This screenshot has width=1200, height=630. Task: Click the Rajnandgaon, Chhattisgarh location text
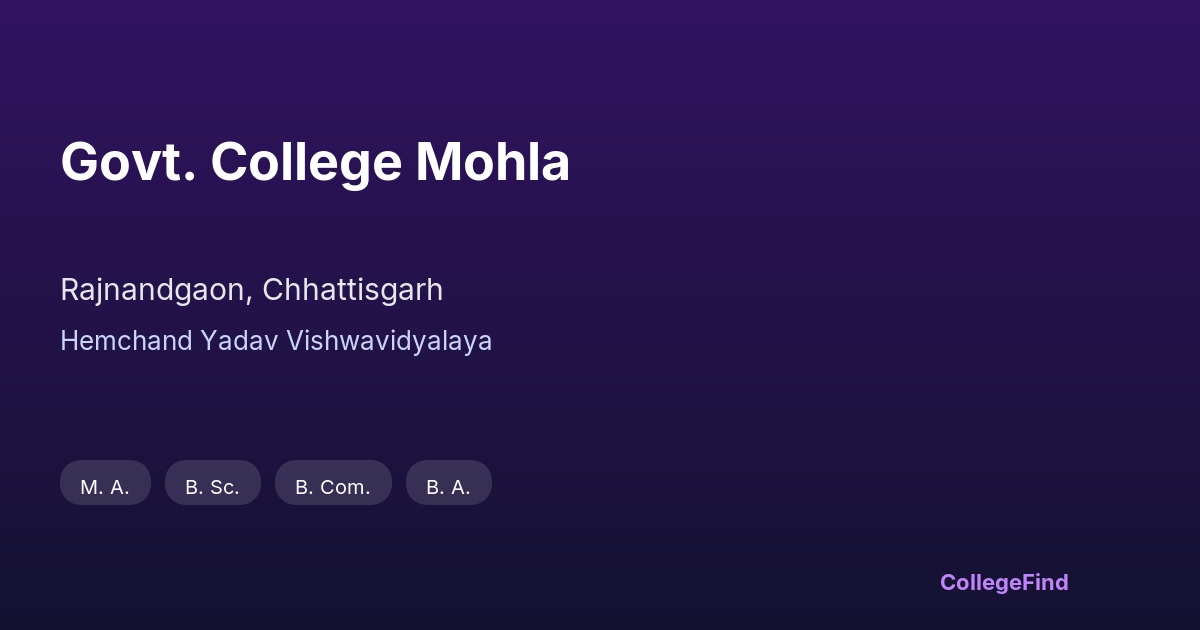[251, 290]
